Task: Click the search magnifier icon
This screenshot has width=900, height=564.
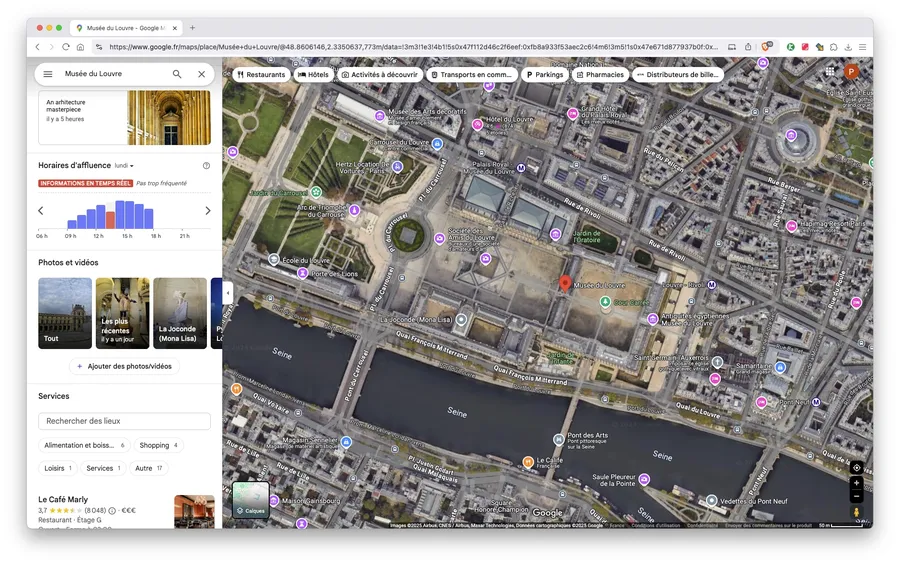Action: pos(177,74)
